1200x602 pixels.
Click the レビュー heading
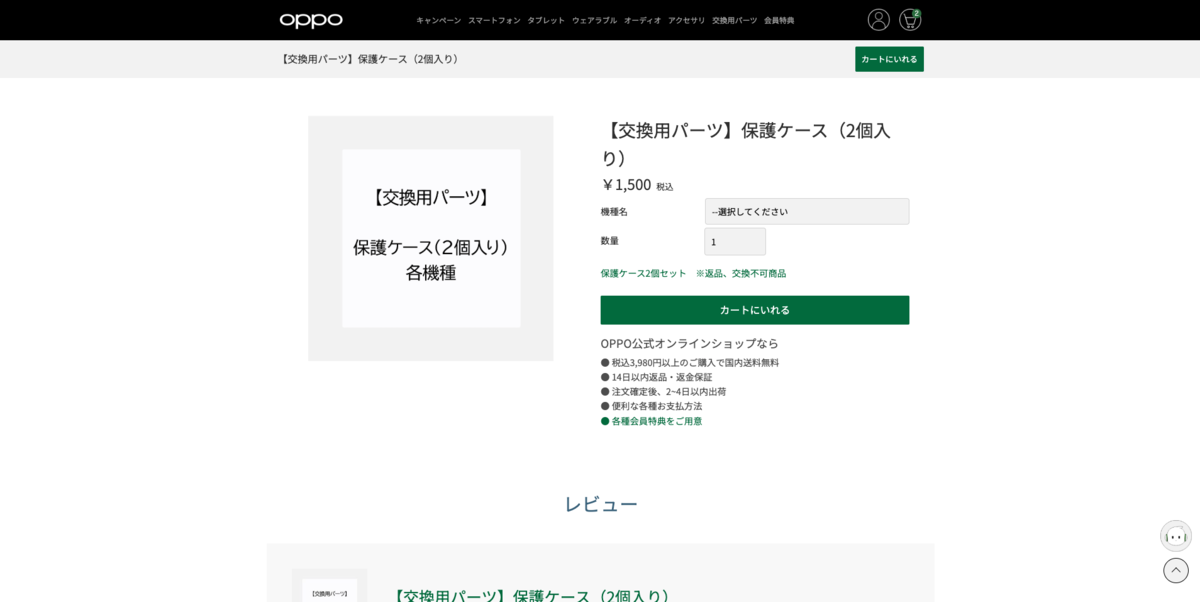click(600, 504)
